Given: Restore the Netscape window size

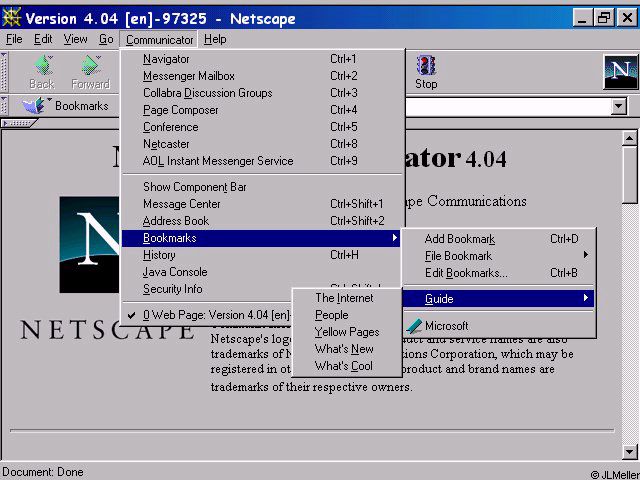Looking at the screenshot, I should click(604, 18).
